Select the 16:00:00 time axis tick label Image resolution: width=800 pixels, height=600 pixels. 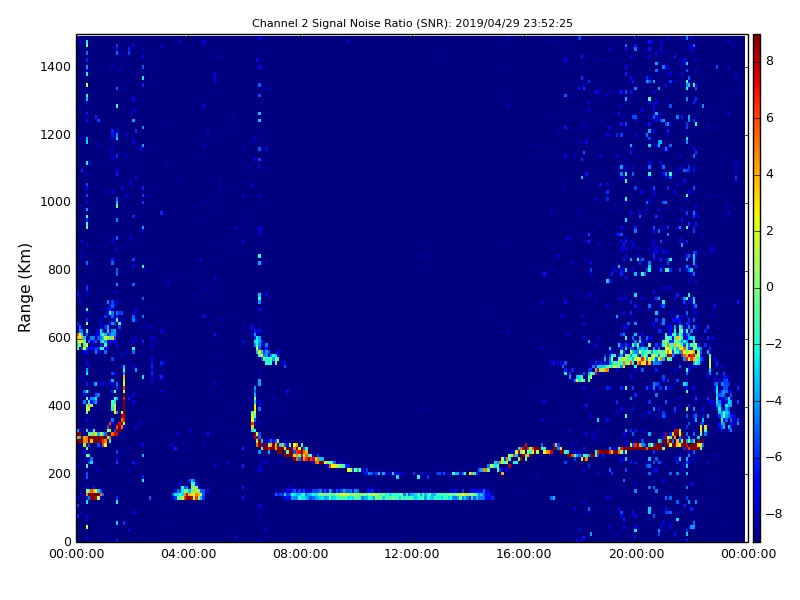[x=524, y=555]
